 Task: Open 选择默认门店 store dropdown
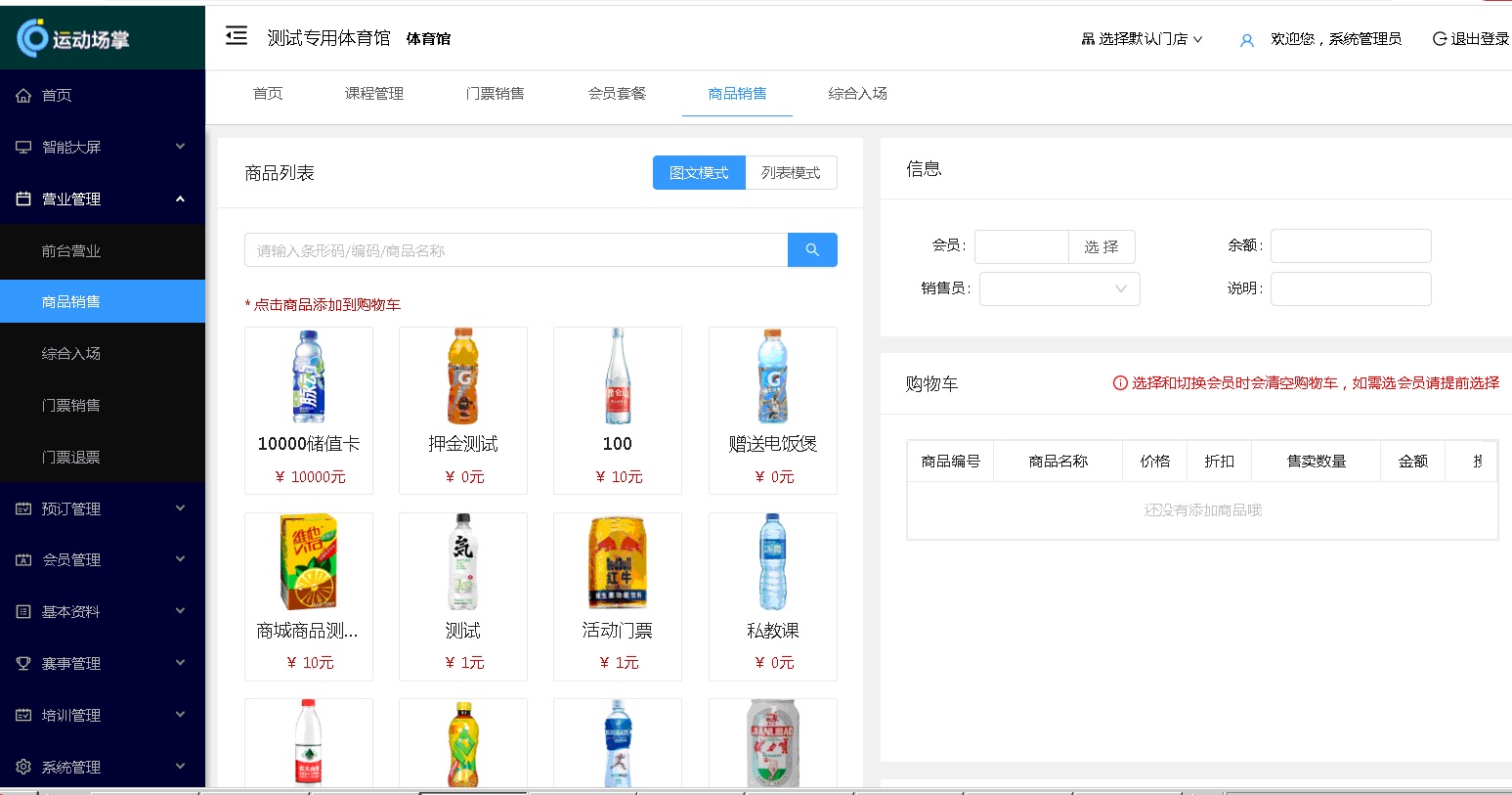coord(1143,39)
